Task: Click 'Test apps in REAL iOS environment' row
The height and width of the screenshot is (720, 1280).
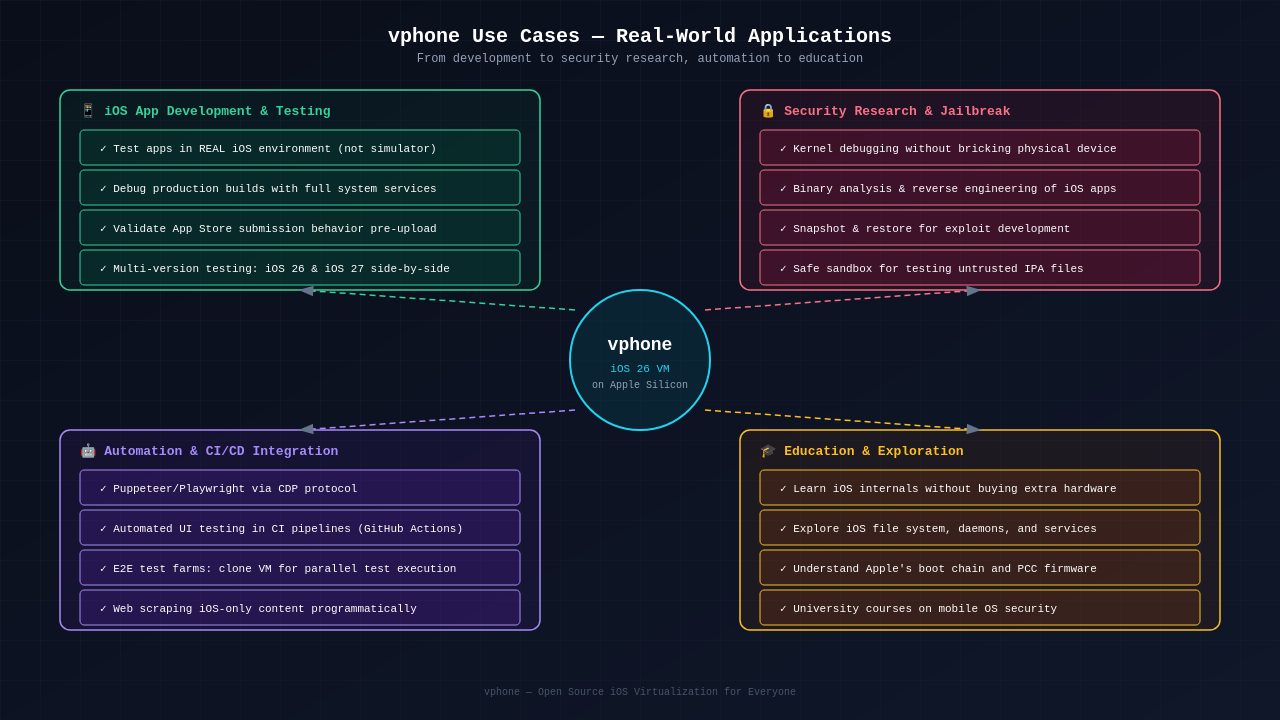Action: click(300, 148)
